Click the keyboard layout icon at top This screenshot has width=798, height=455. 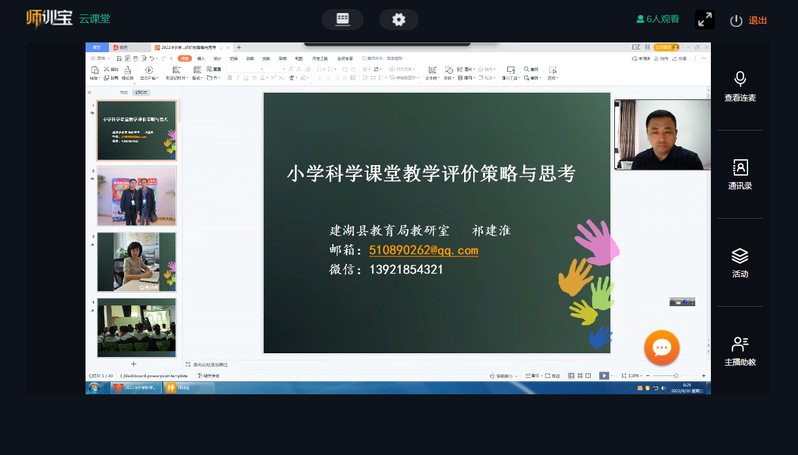pyautogui.click(x=342, y=20)
